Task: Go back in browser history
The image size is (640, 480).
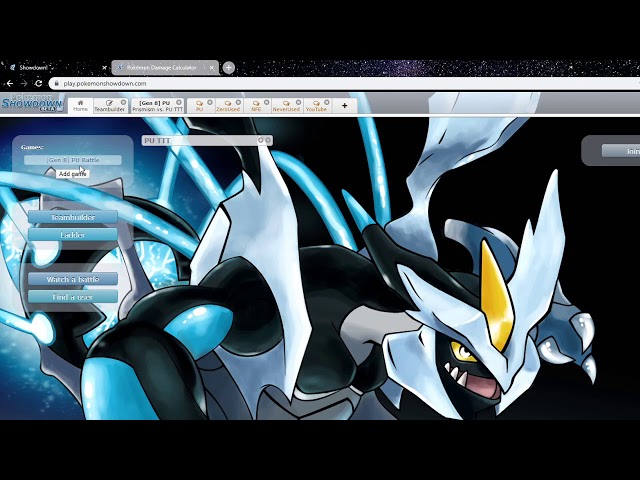Action: pyautogui.click(x=10, y=83)
